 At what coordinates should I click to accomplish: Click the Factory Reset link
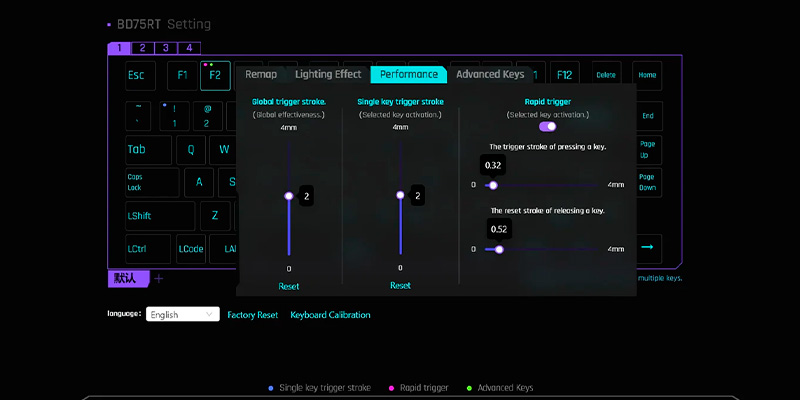pyautogui.click(x=253, y=315)
